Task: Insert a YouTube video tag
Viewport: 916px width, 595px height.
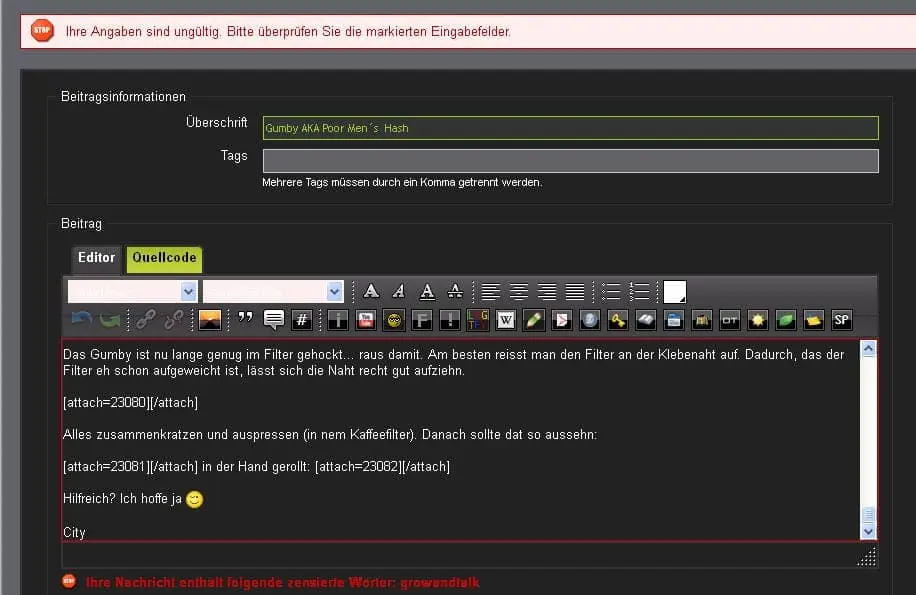Action: click(366, 320)
